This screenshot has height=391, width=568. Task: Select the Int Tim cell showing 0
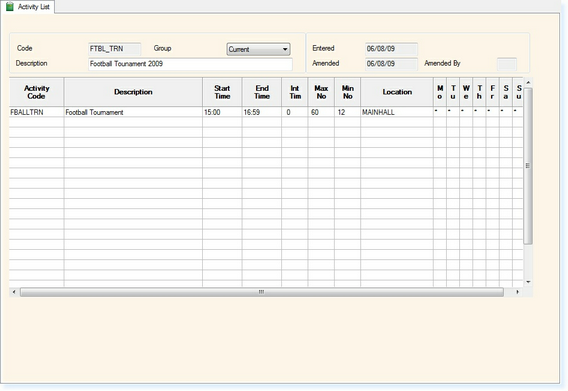click(x=295, y=112)
